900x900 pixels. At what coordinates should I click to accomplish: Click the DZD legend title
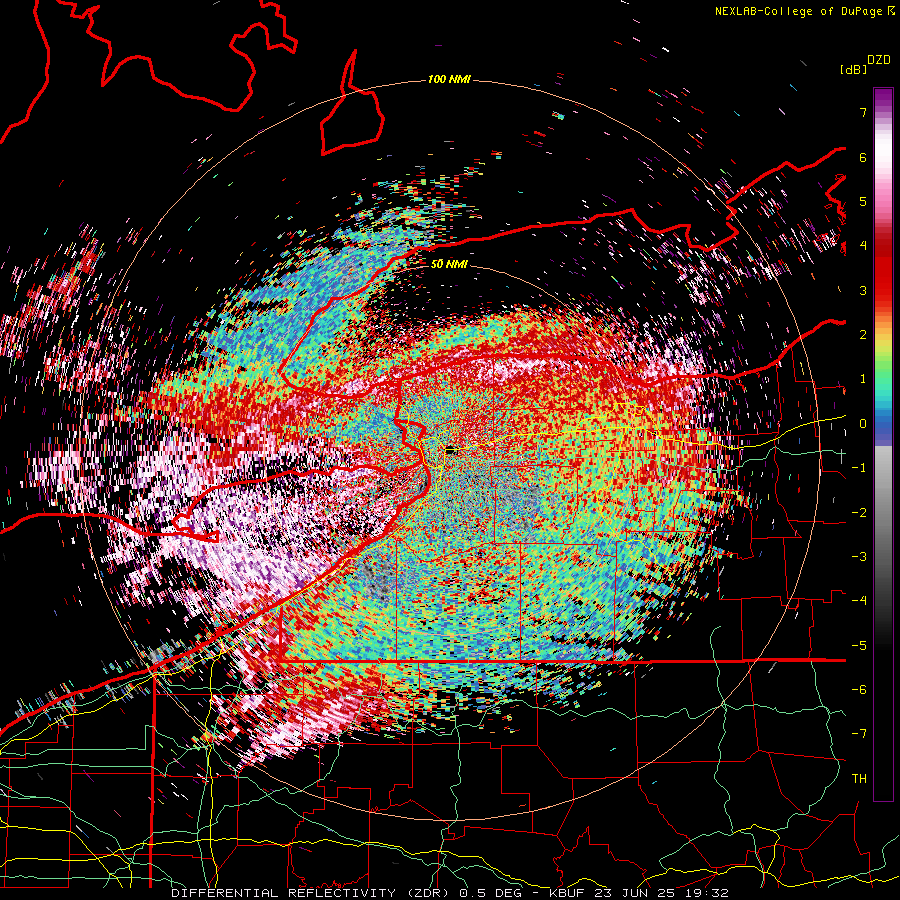click(x=879, y=60)
